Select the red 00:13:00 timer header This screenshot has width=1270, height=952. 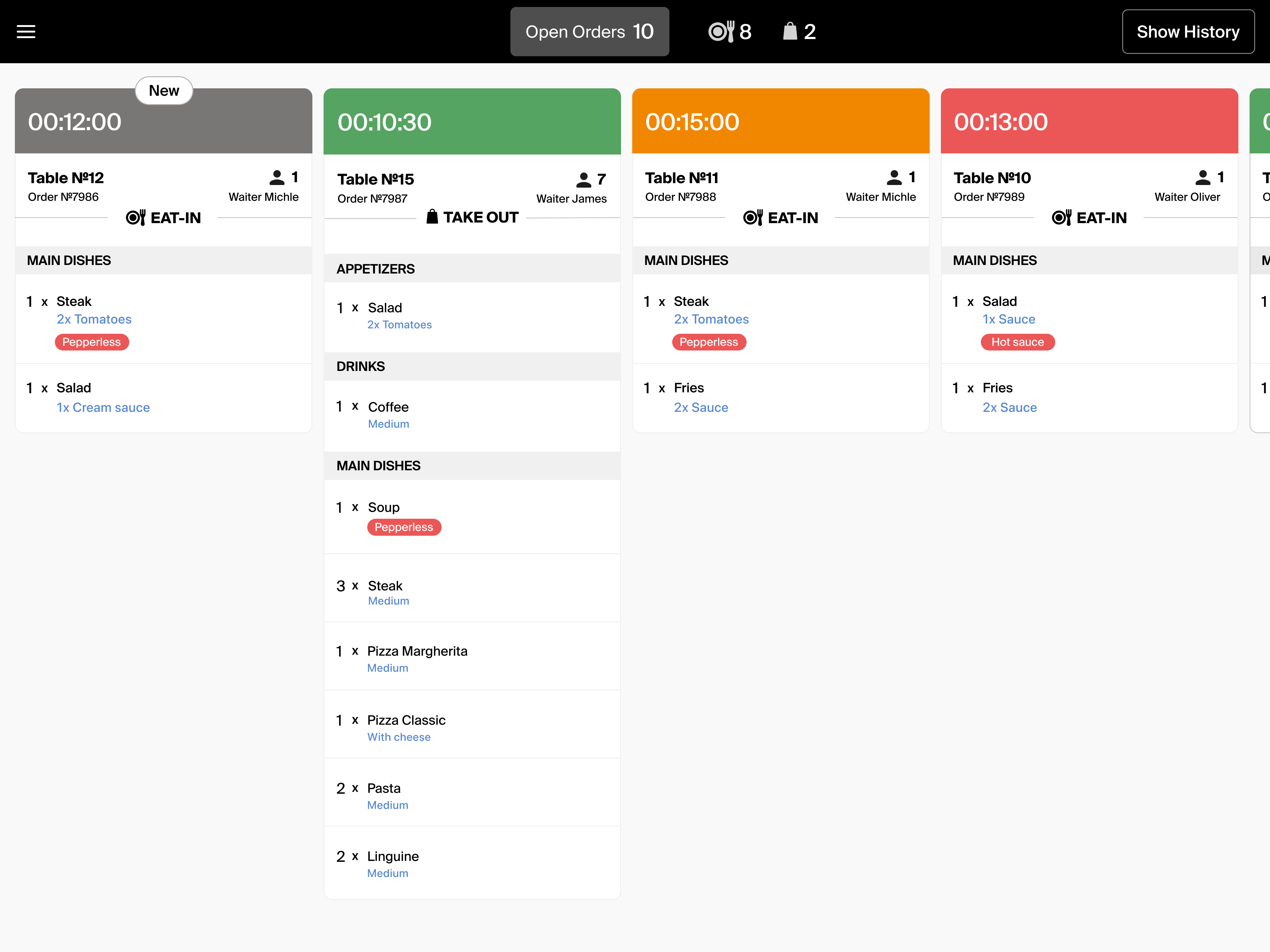1089,121
